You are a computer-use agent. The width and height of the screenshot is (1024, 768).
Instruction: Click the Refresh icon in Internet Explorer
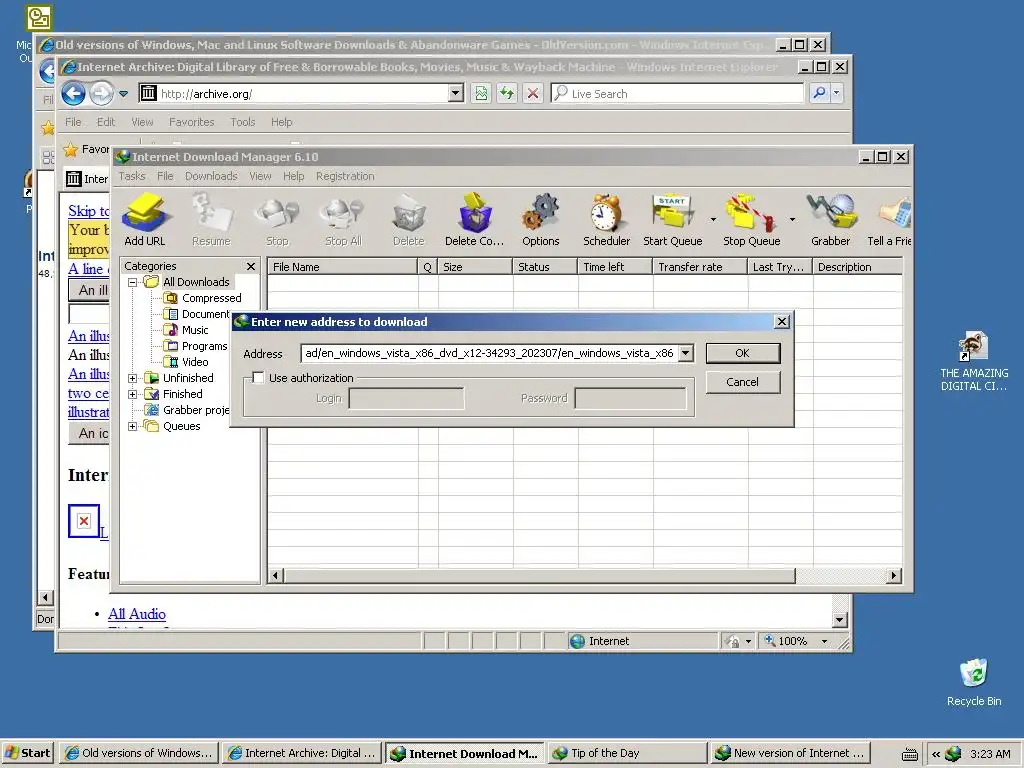pyautogui.click(x=507, y=93)
